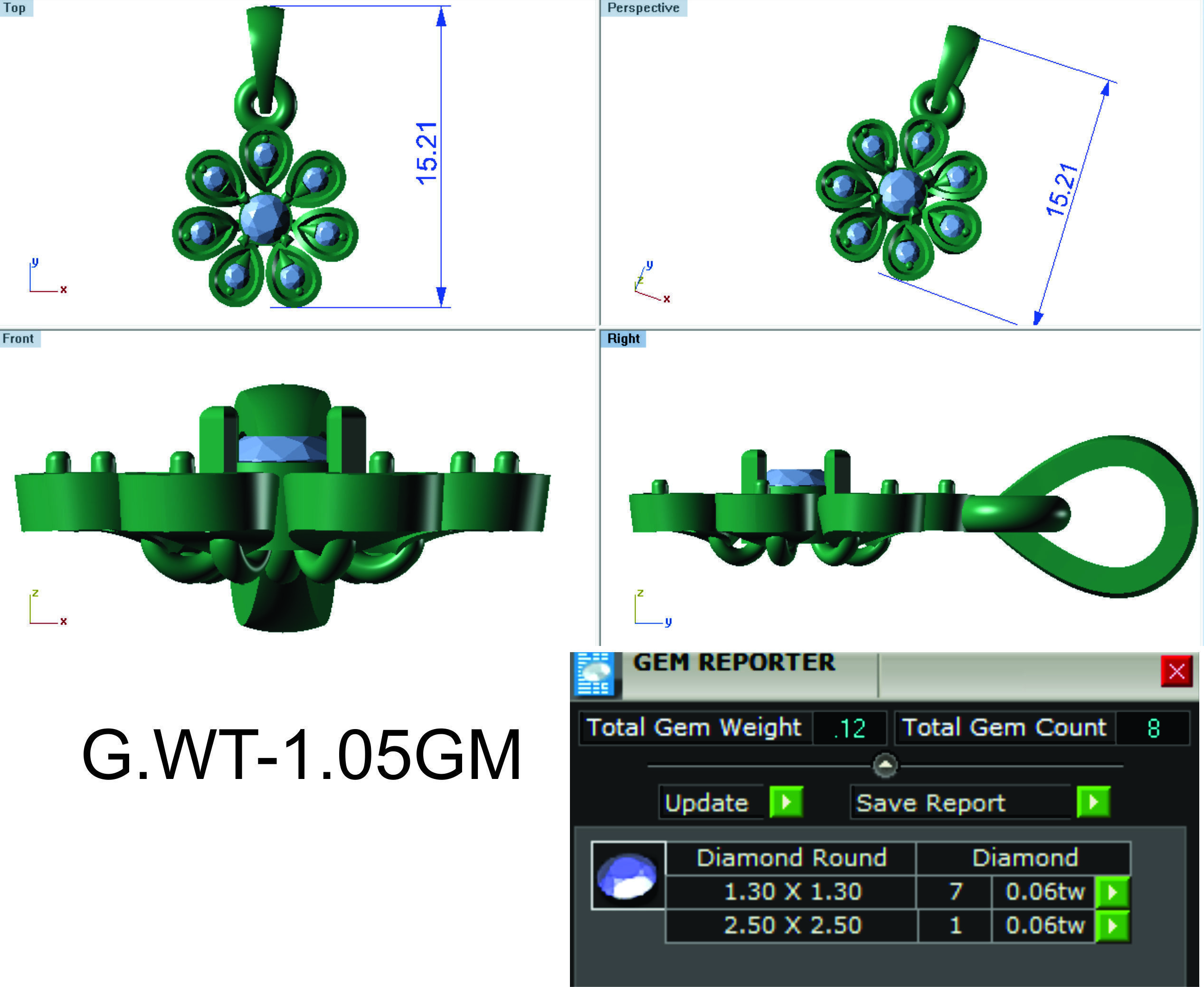Click the 0.06tw weight in the 1.30 row
The image size is (1204, 987).
[1044, 892]
